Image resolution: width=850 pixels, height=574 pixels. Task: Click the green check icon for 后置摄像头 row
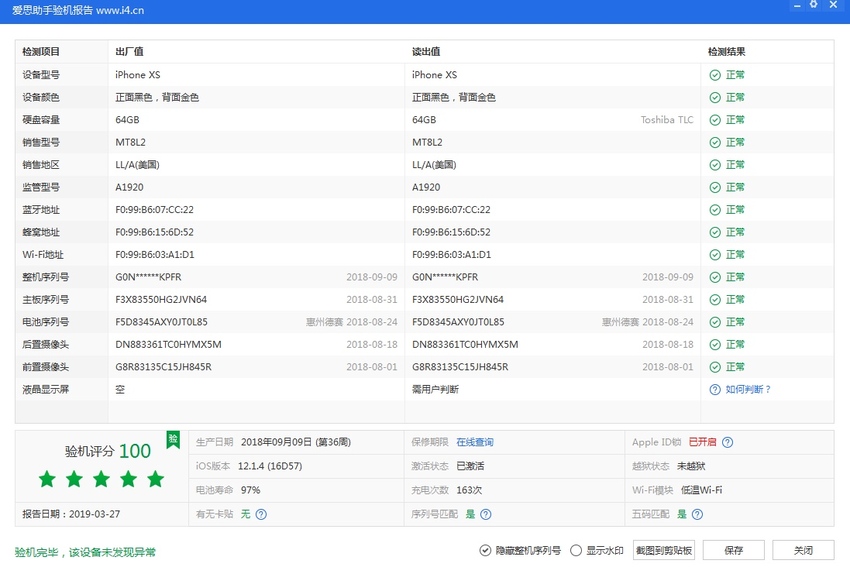[x=715, y=345]
